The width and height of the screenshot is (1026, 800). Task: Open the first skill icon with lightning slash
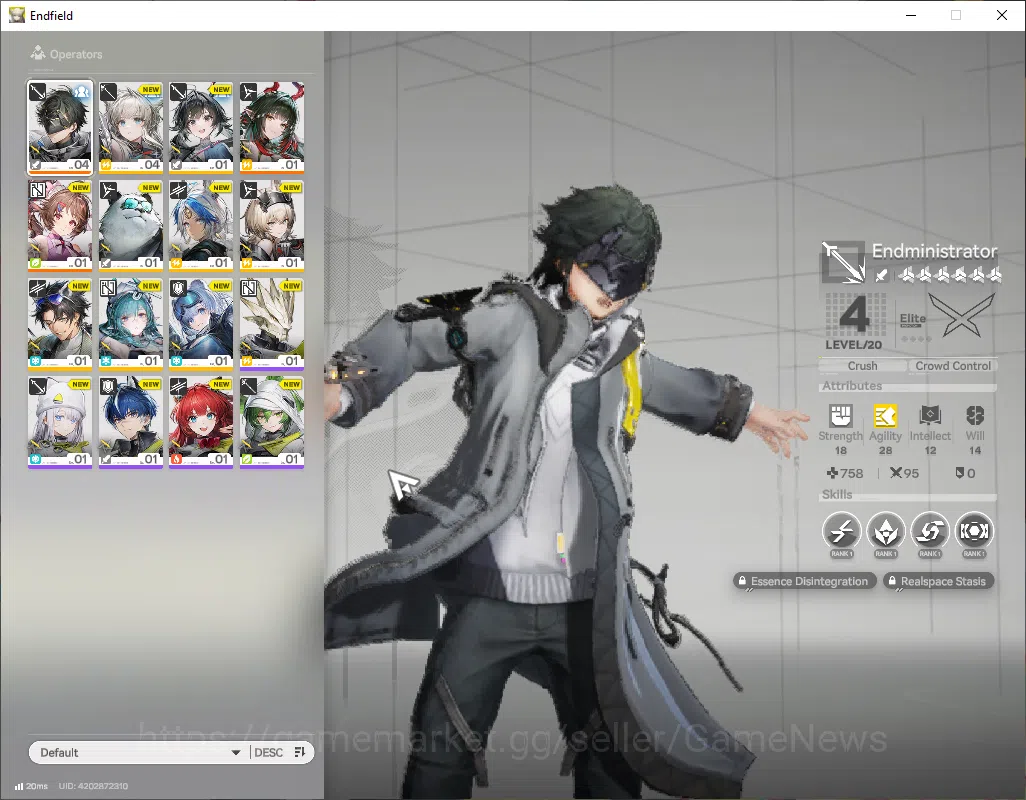coord(841,530)
